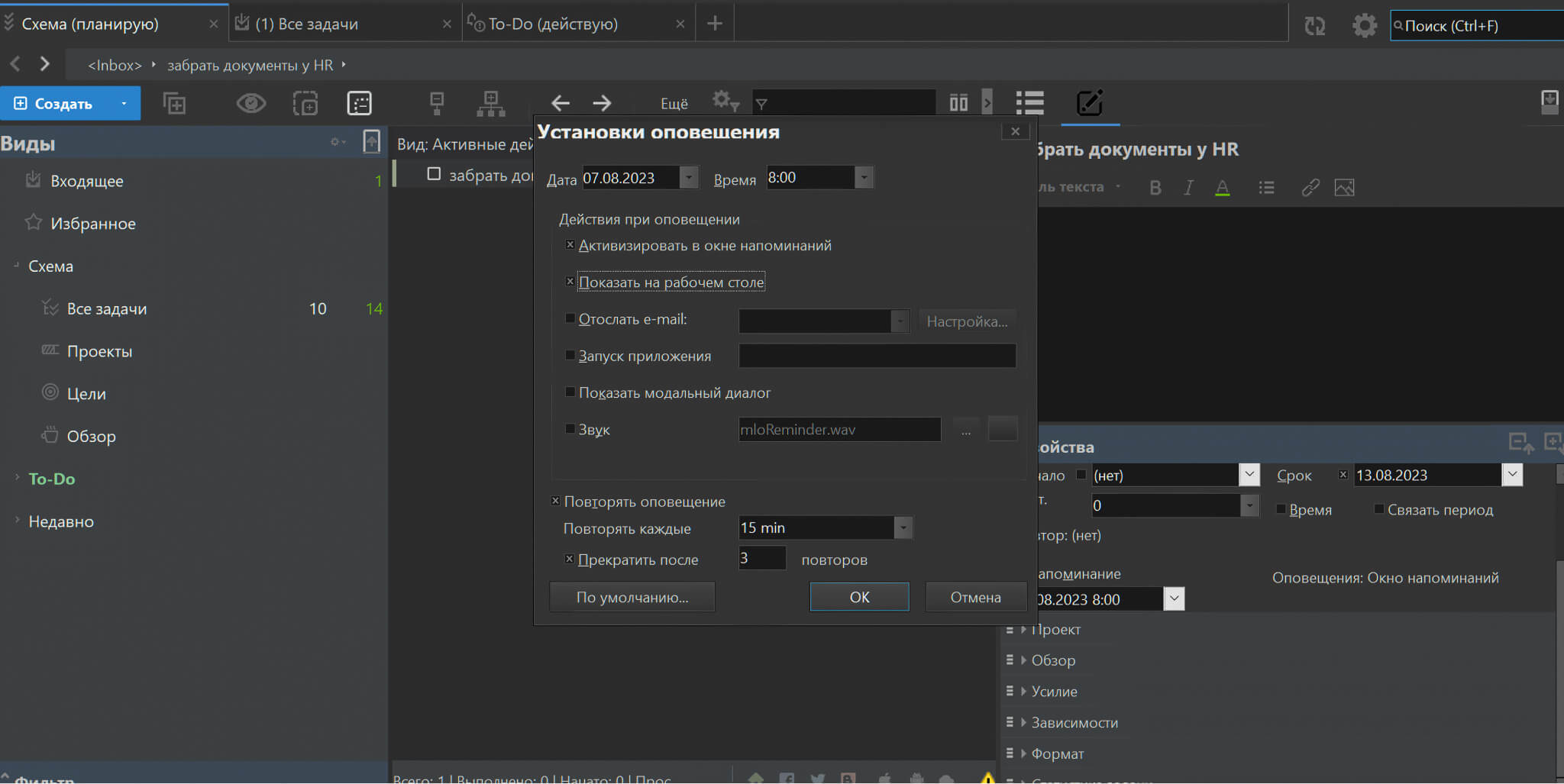1564x784 pixels.
Task: Check the Связать период checkbox
Action: tap(1379, 509)
